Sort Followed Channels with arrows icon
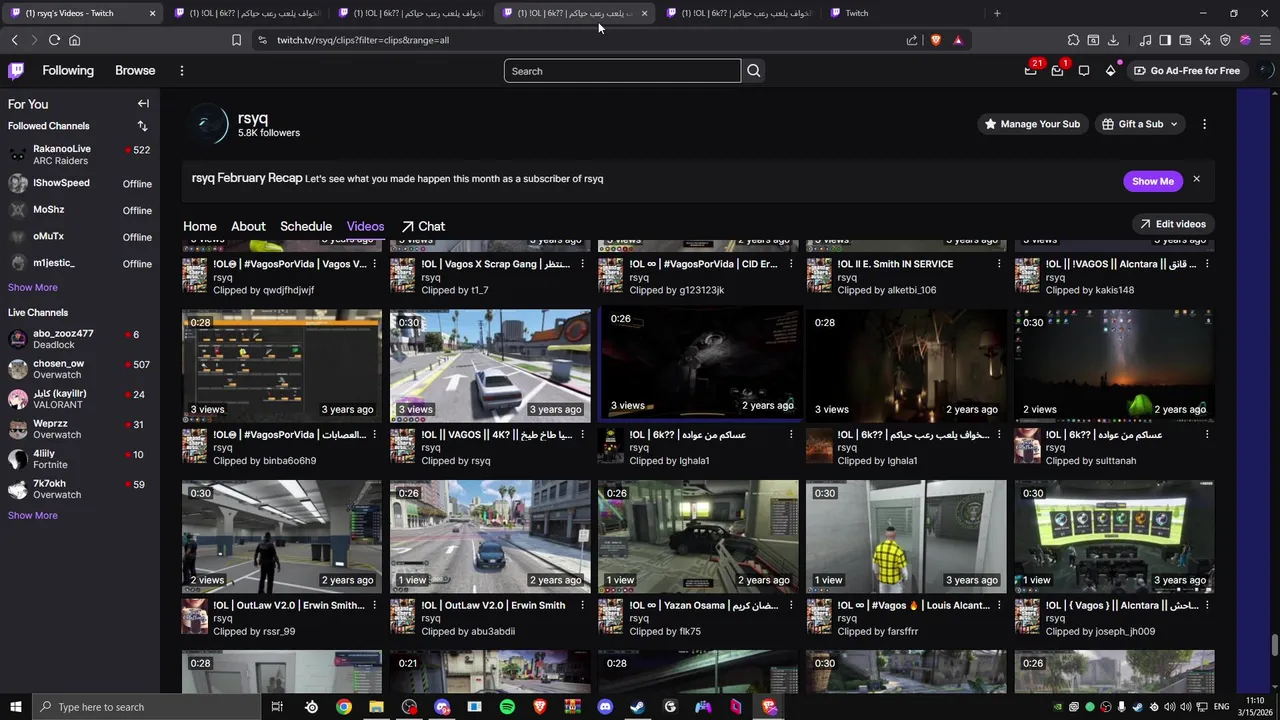 [x=142, y=126]
